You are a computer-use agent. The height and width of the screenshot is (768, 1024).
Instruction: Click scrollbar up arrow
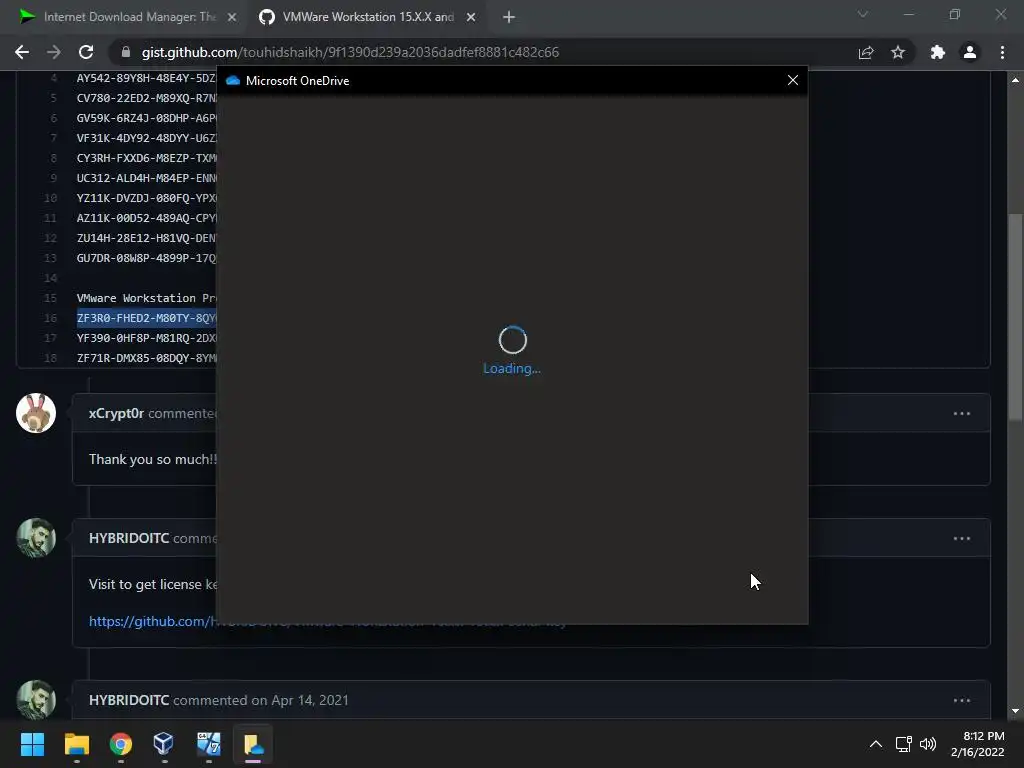1015,80
